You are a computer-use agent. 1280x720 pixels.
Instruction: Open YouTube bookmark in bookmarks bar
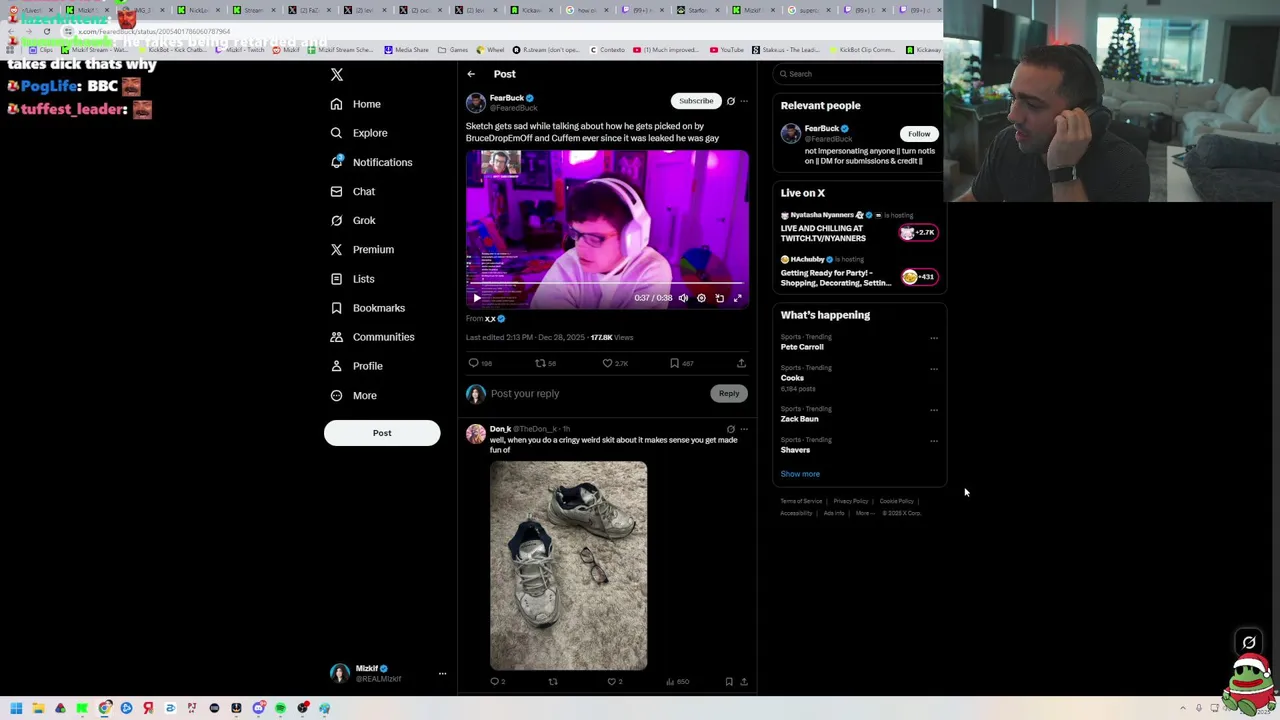pyautogui.click(x=727, y=50)
